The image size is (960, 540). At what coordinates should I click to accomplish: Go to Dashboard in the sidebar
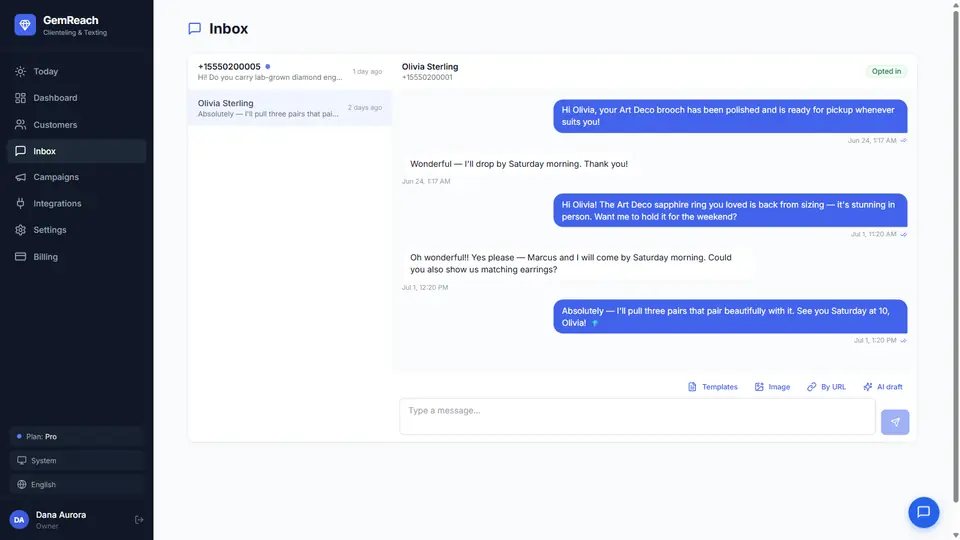[x=77, y=98]
